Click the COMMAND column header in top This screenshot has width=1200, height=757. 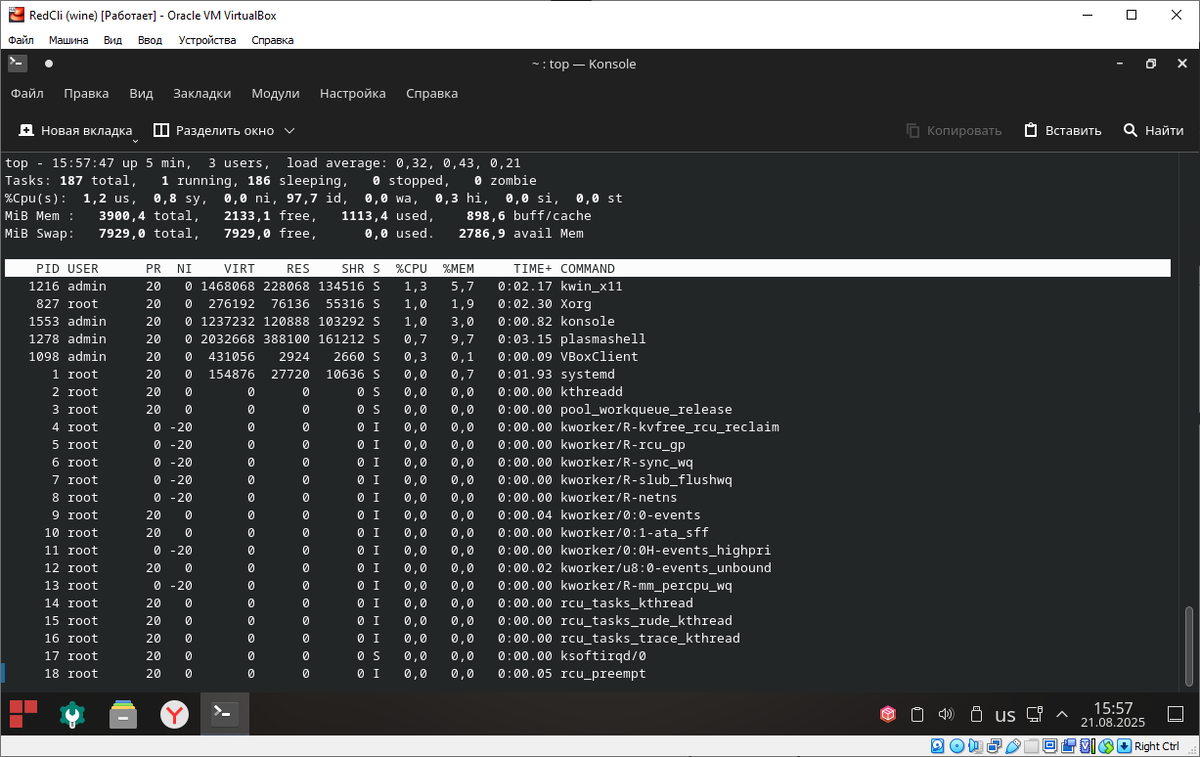pos(588,269)
